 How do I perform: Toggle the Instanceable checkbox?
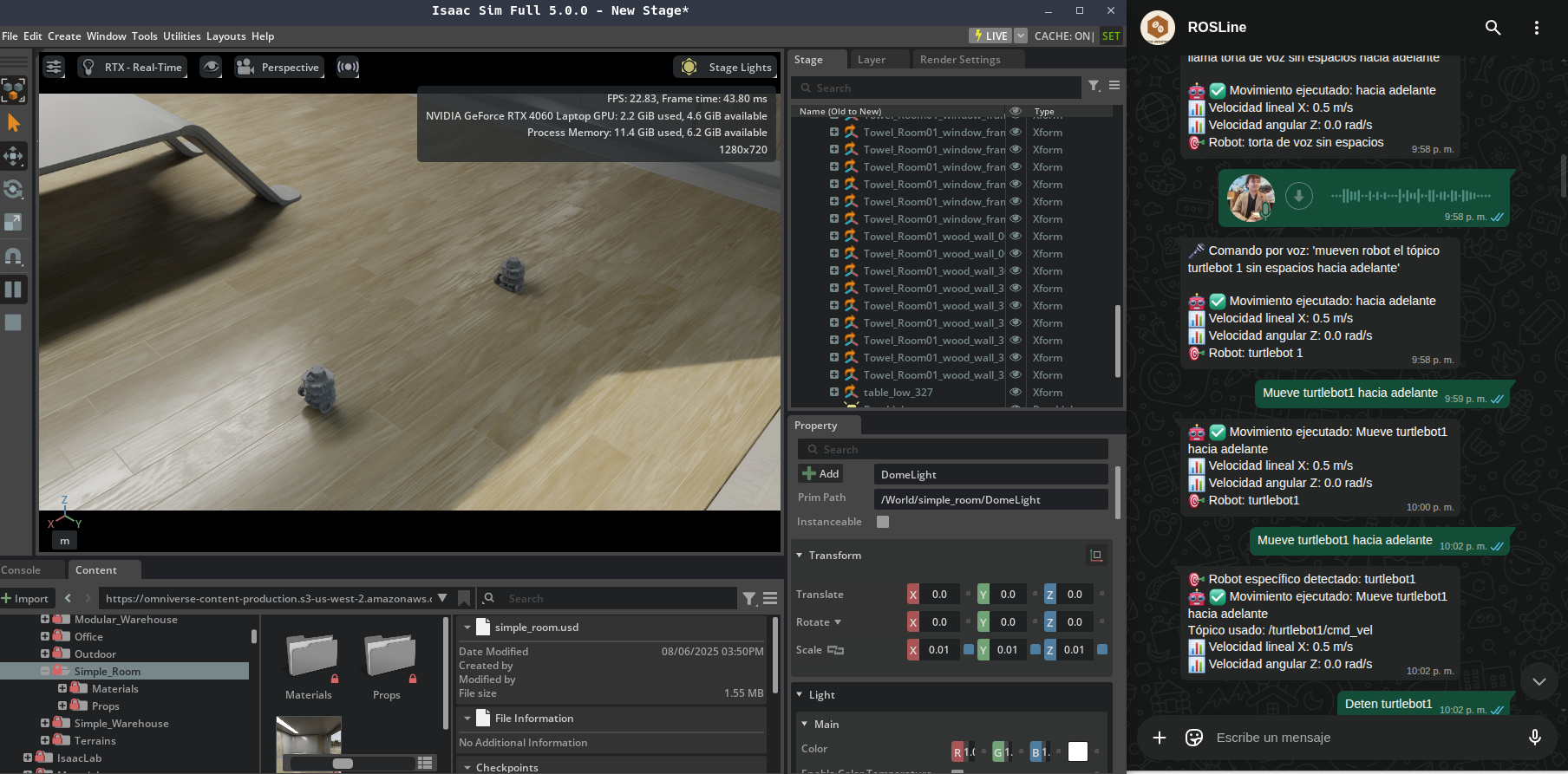click(883, 522)
